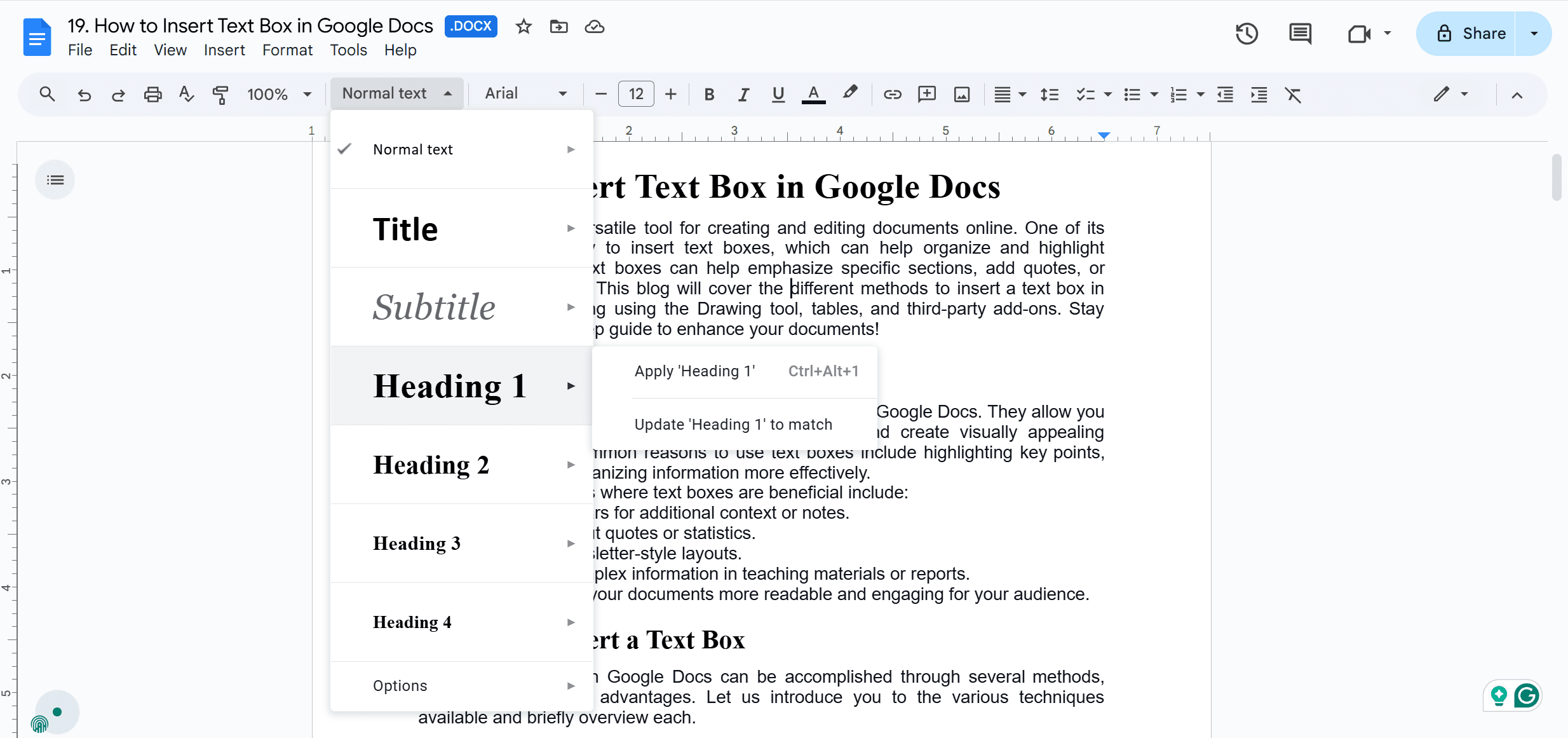Expand bulleted list options arrow

(1154, 95)
